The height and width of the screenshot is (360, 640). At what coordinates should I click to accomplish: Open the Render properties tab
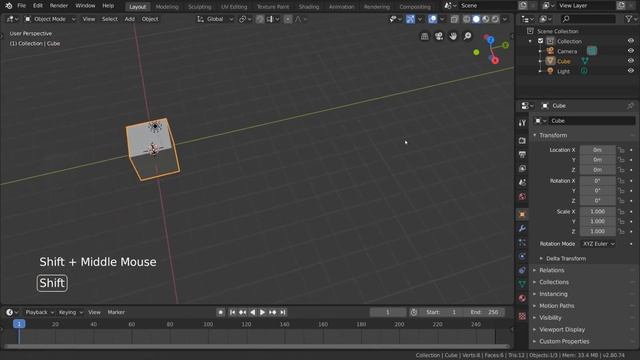click(522, 141)
